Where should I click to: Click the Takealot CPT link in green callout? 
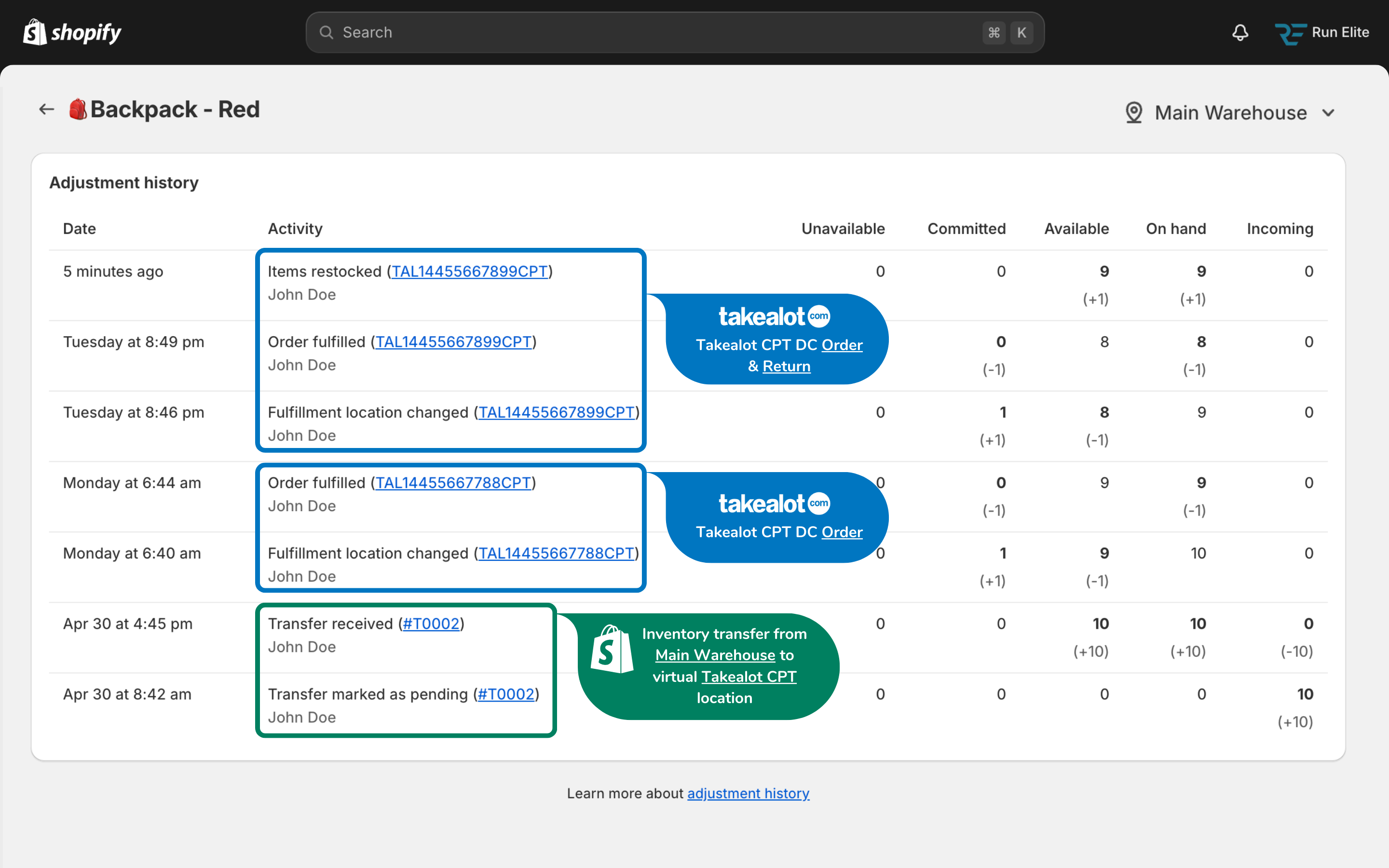pyautogui.click(x=749, y=677)
